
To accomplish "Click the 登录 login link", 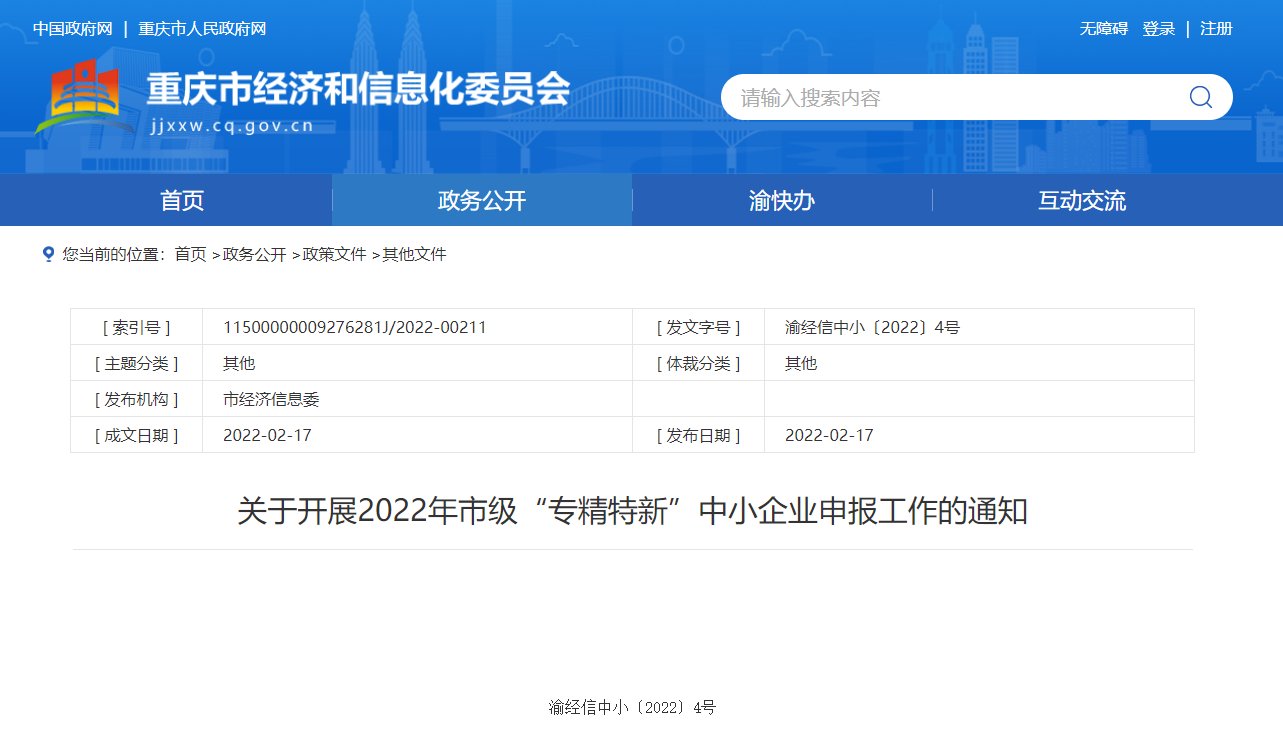I will coord(1158,29).
